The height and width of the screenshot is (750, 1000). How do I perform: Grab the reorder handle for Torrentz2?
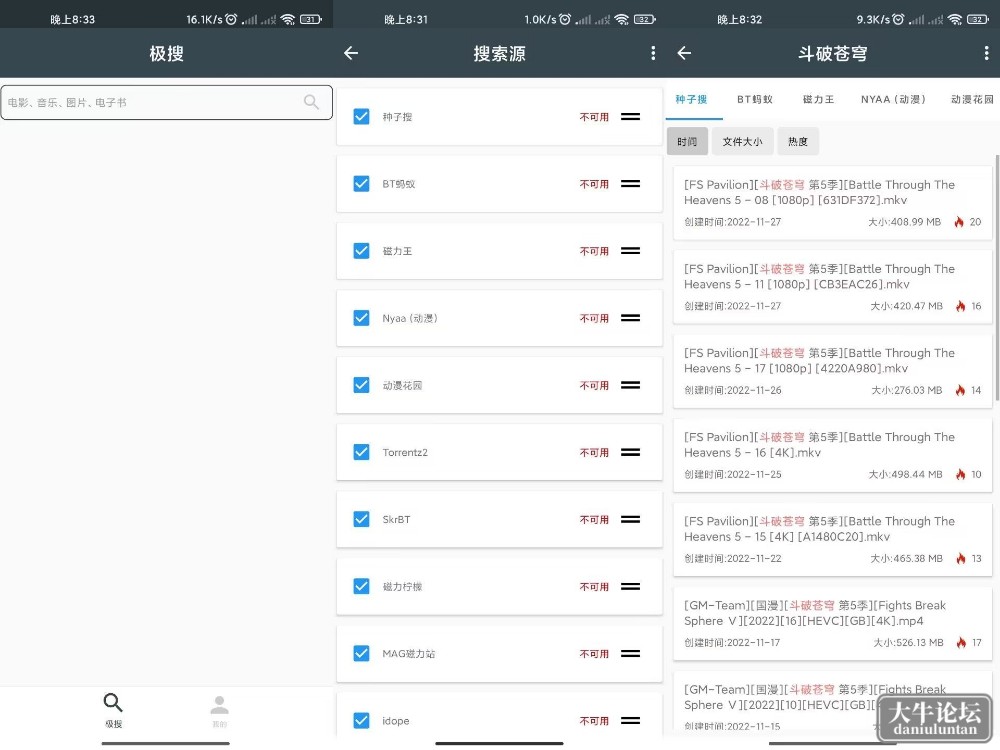(x=631, y=452)
